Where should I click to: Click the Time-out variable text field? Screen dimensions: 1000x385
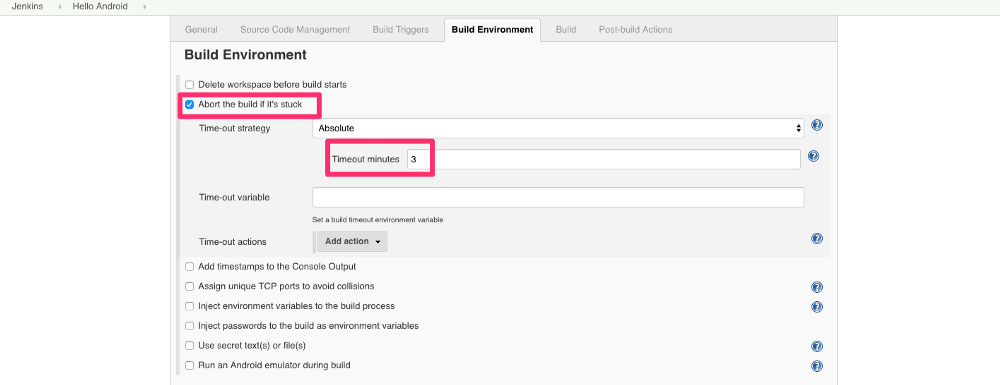tap(558, 198)
